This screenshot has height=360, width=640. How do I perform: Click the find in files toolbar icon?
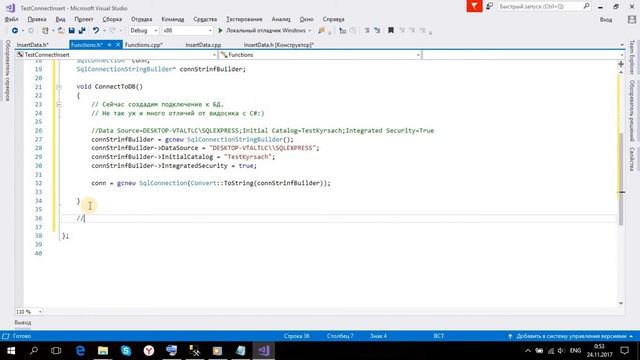(x=322, y=31)
